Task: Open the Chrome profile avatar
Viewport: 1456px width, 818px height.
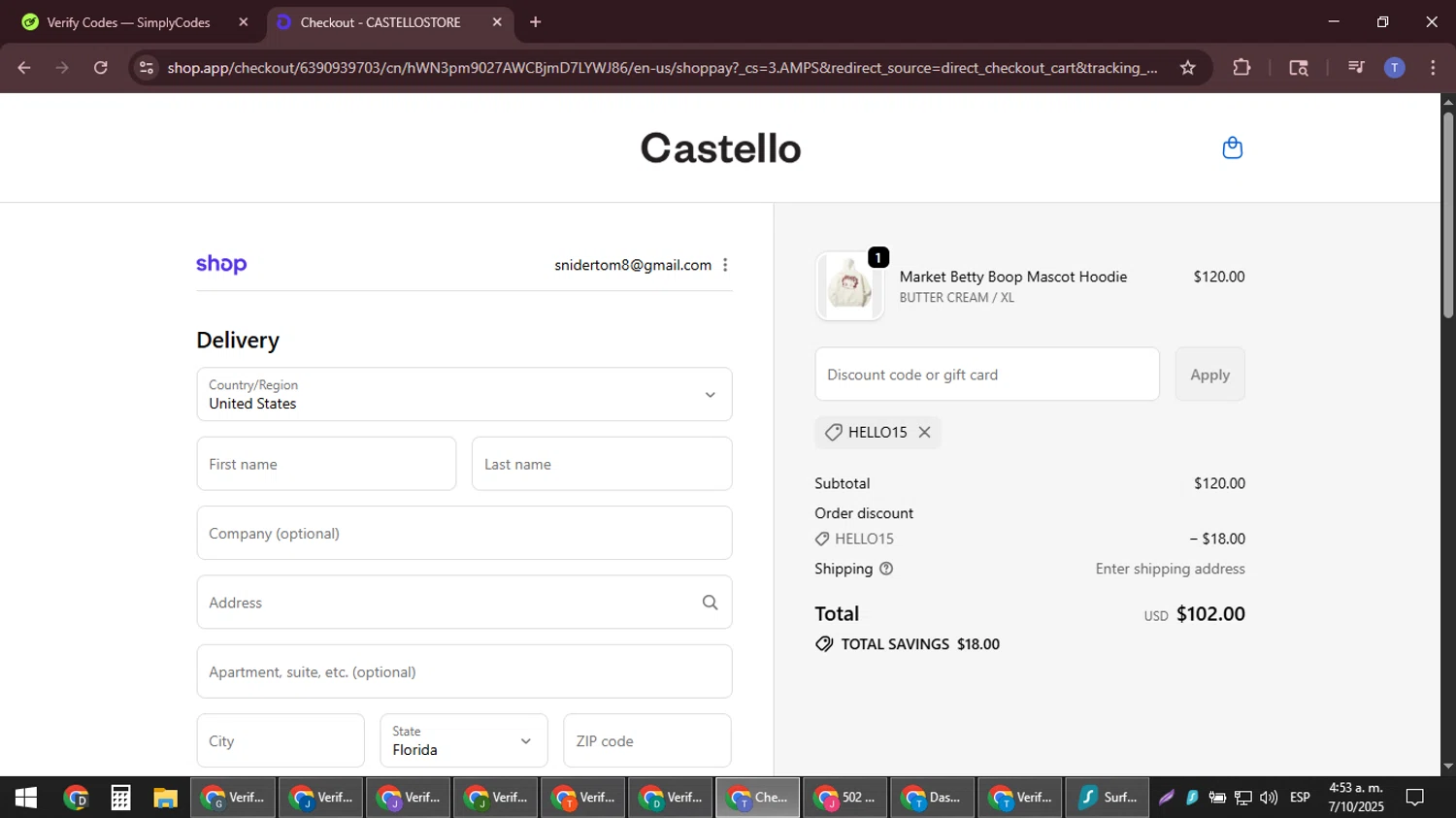Action: (x=1394, y=68)
